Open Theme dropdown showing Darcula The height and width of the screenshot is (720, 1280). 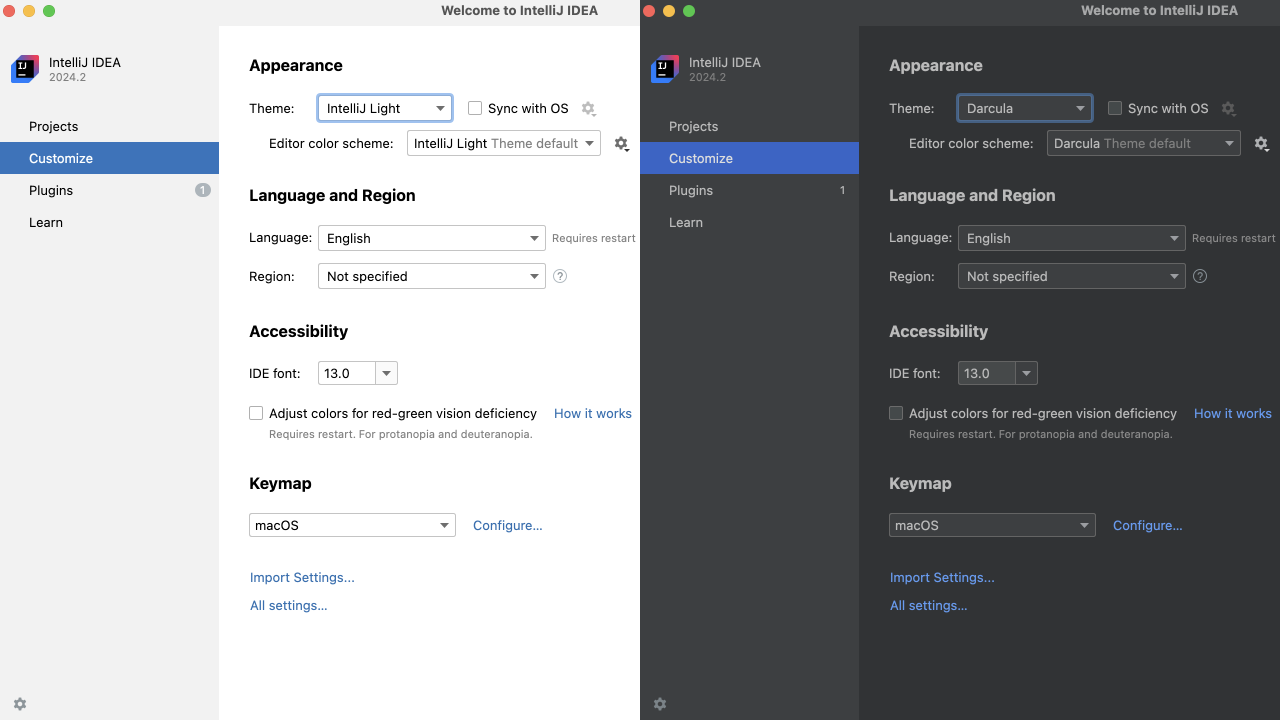tap(1025, 108)
